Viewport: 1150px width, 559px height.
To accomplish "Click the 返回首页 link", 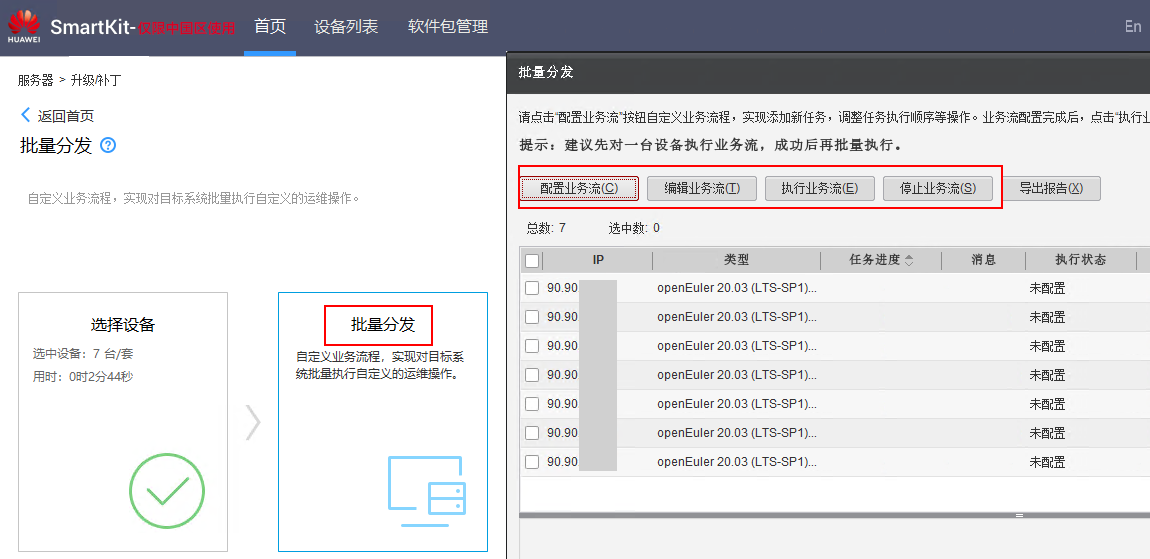I will (x=66, y=116).
